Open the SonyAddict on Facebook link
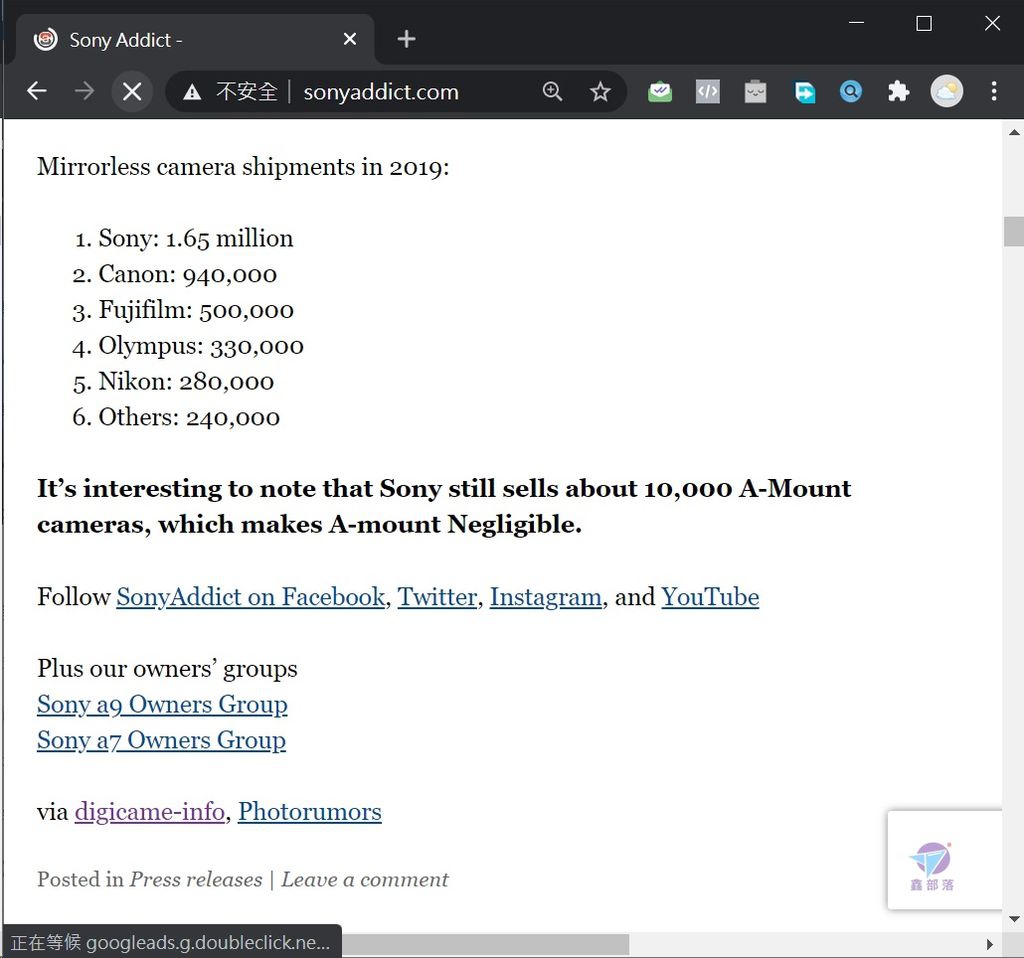 pyautogui.click(x=251, y=597)
